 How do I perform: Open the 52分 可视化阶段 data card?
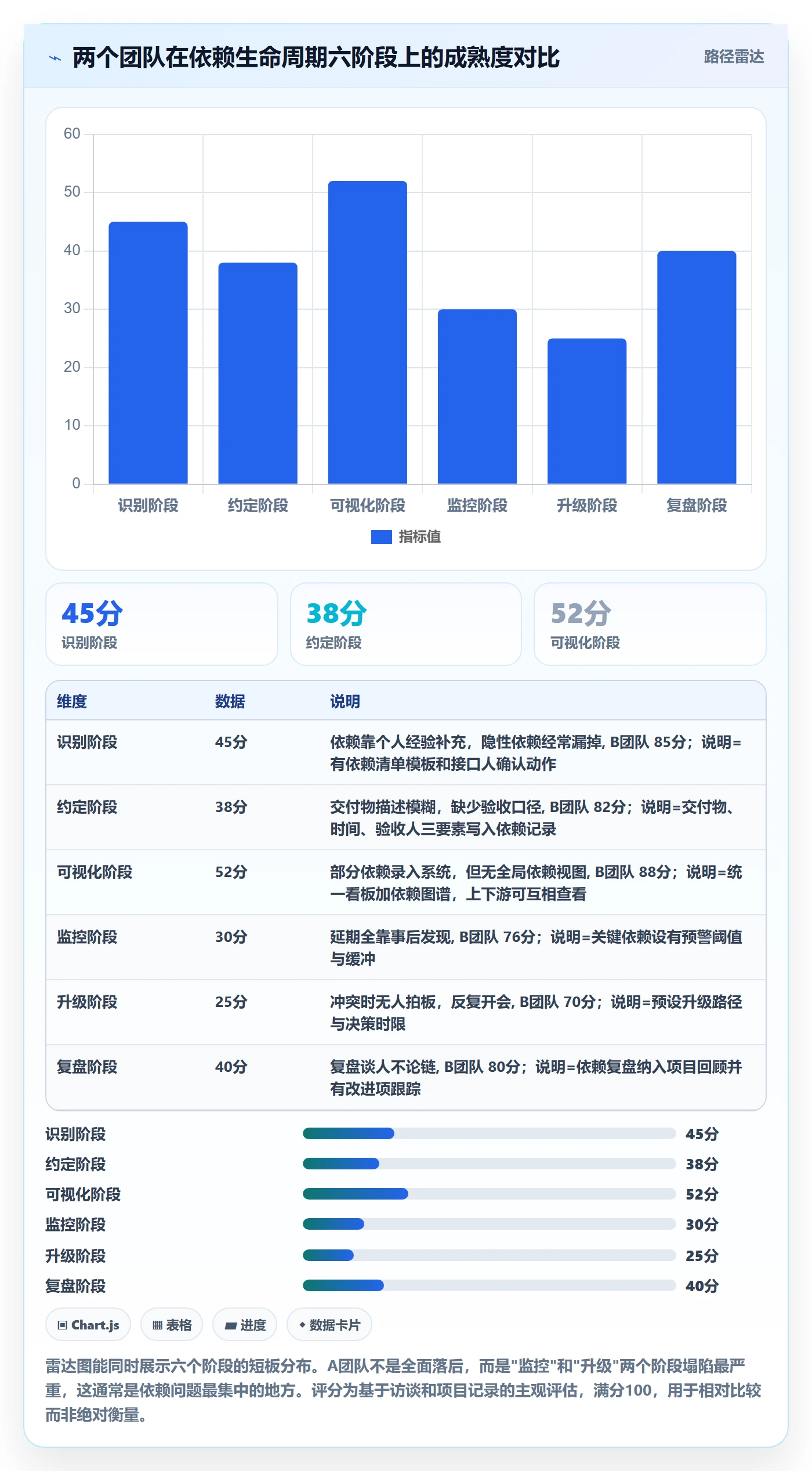[x=650, y=624]
